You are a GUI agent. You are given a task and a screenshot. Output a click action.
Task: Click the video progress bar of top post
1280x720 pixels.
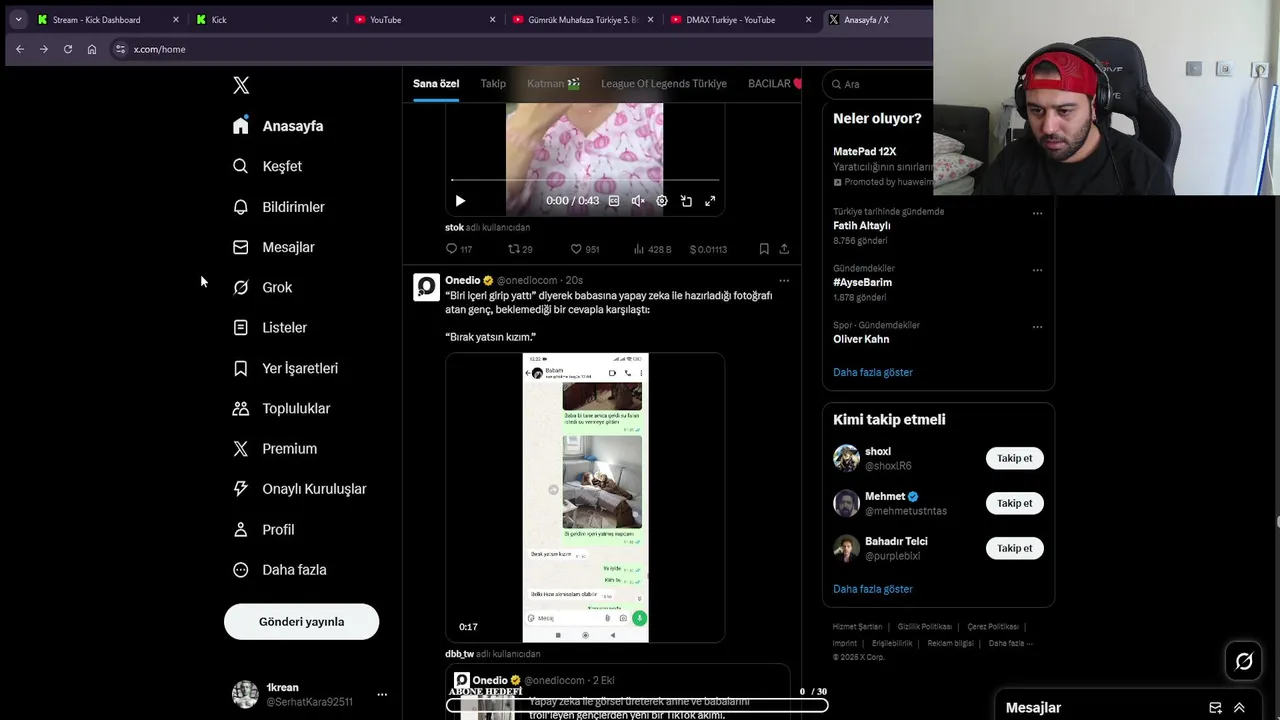[585, 180]
